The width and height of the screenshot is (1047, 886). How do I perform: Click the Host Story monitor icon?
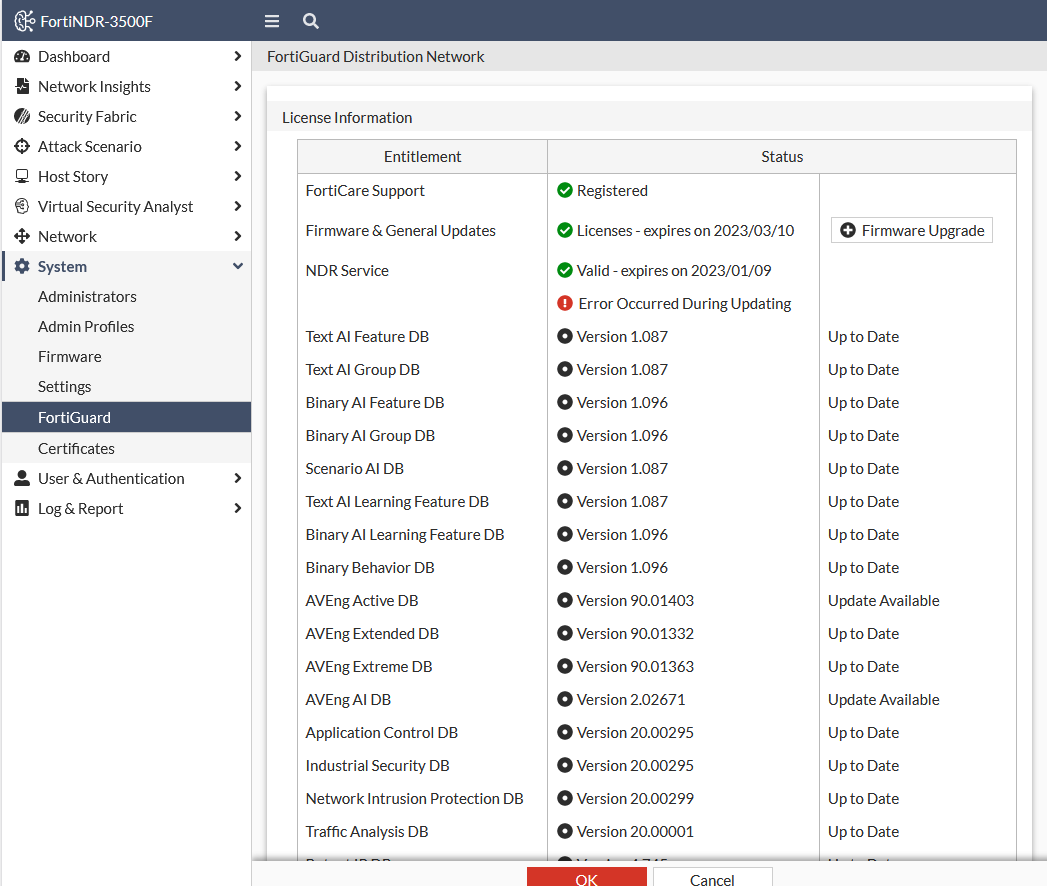[x=22, y=176]
